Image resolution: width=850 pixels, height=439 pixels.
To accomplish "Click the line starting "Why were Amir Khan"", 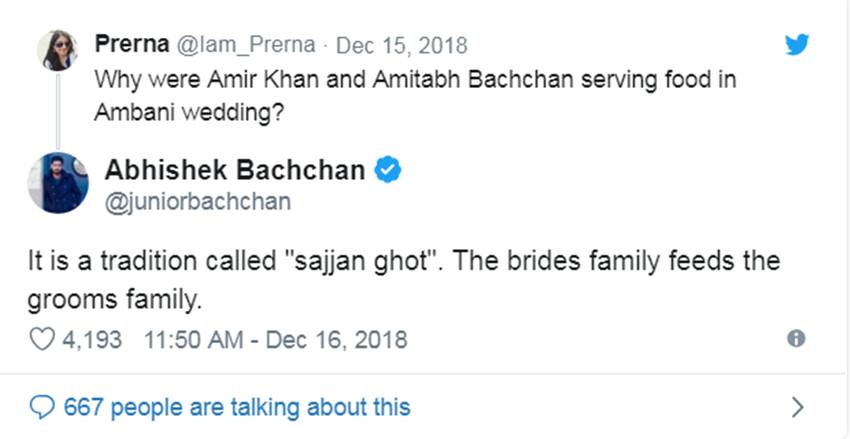I will tap(415, 80).
